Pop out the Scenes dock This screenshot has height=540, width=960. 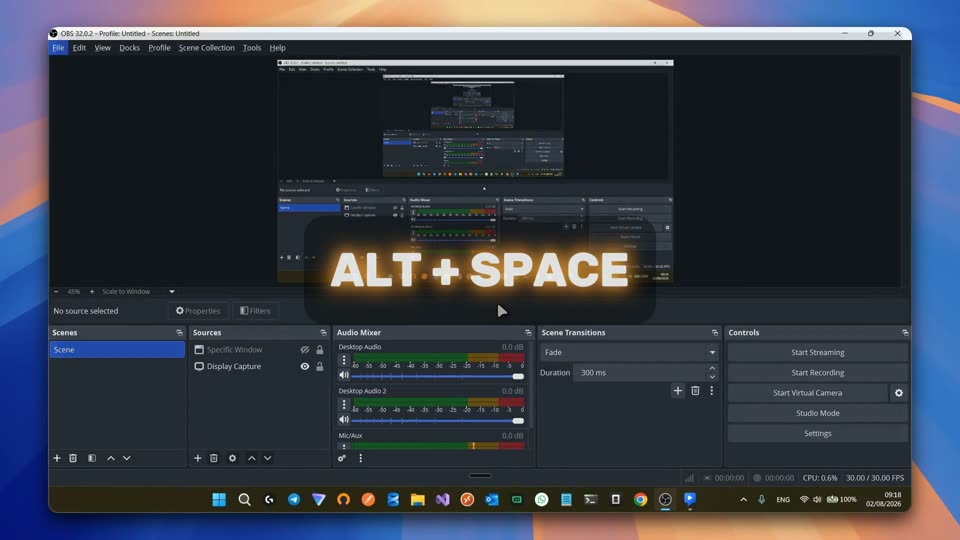tap(179, 332)
